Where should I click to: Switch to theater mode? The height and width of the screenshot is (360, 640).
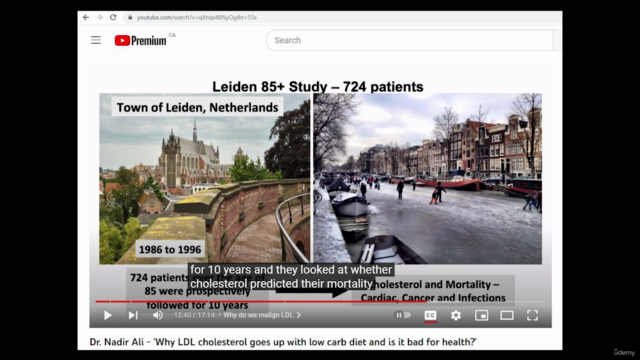point(507,315)
